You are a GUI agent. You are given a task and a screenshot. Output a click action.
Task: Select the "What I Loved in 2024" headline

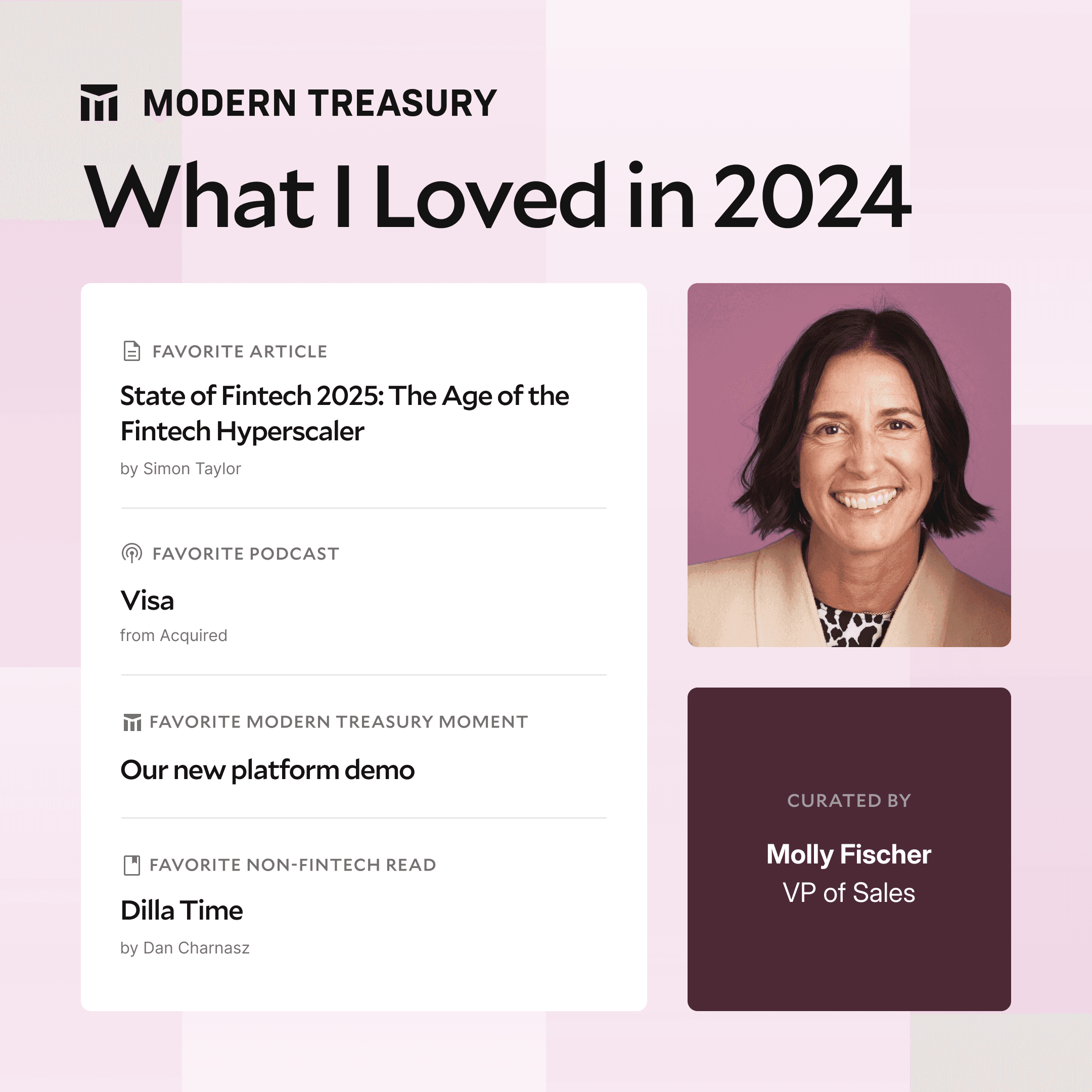[x=497, y=196]
